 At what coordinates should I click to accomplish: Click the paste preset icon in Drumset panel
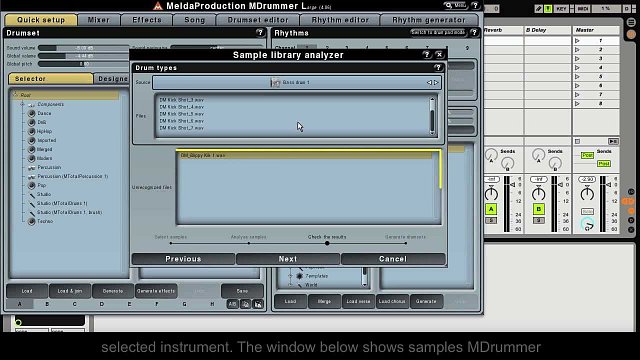point(258,304)
